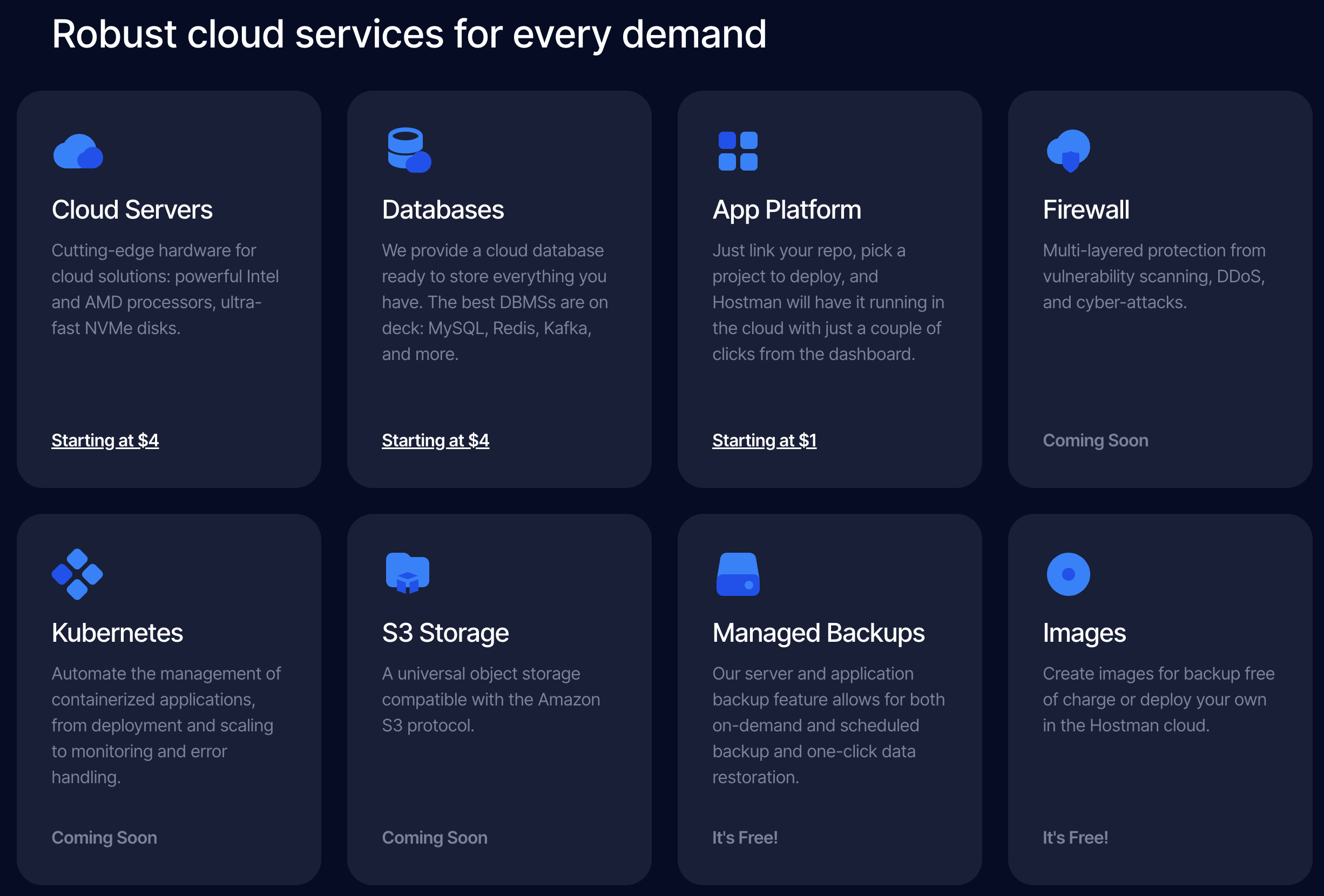Click Images "It's Free!" label
The width and height of the screenshot is (1324, 896).
pos(1075,837)
